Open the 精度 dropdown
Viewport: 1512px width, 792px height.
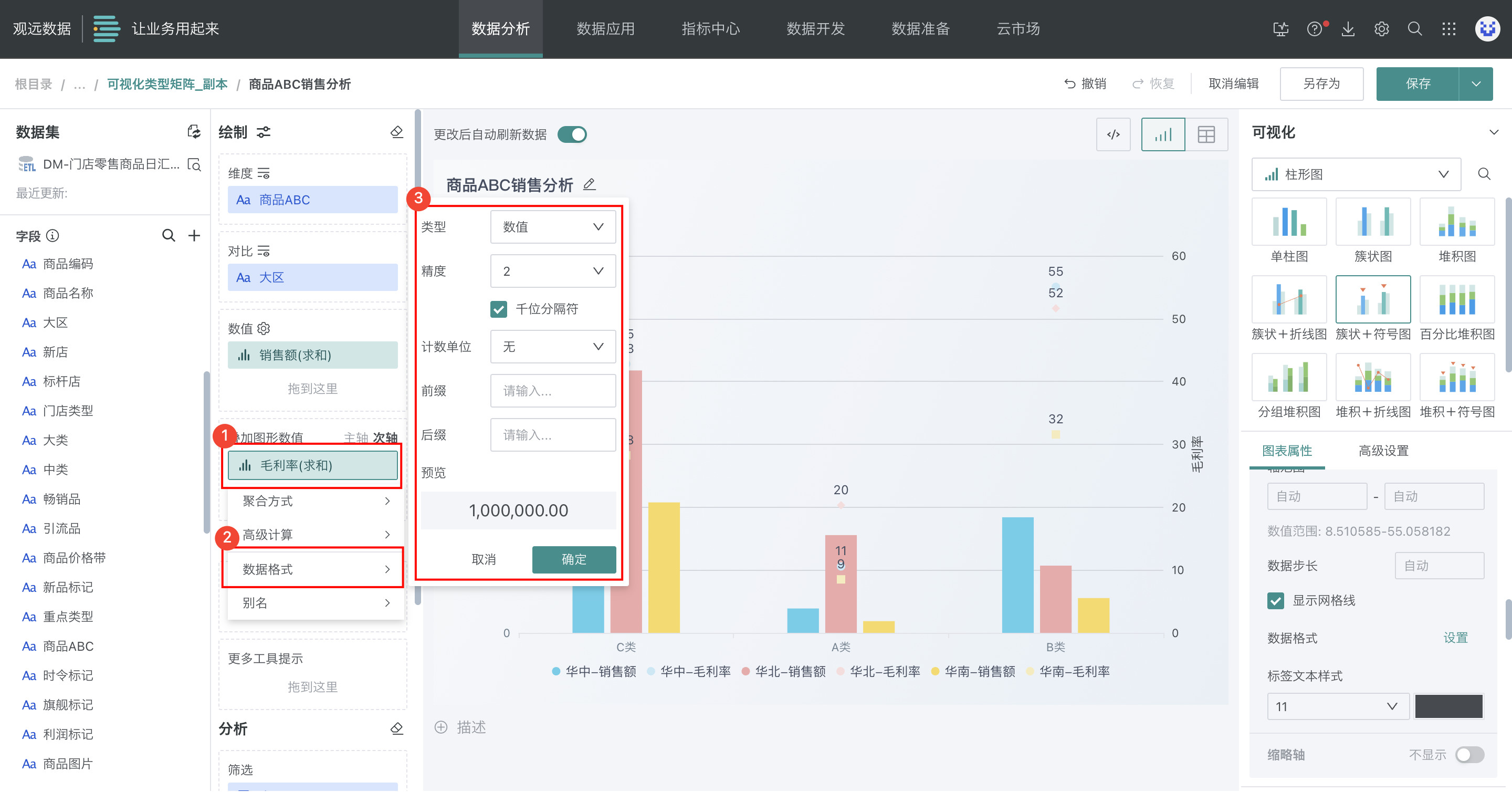point(552,271)
